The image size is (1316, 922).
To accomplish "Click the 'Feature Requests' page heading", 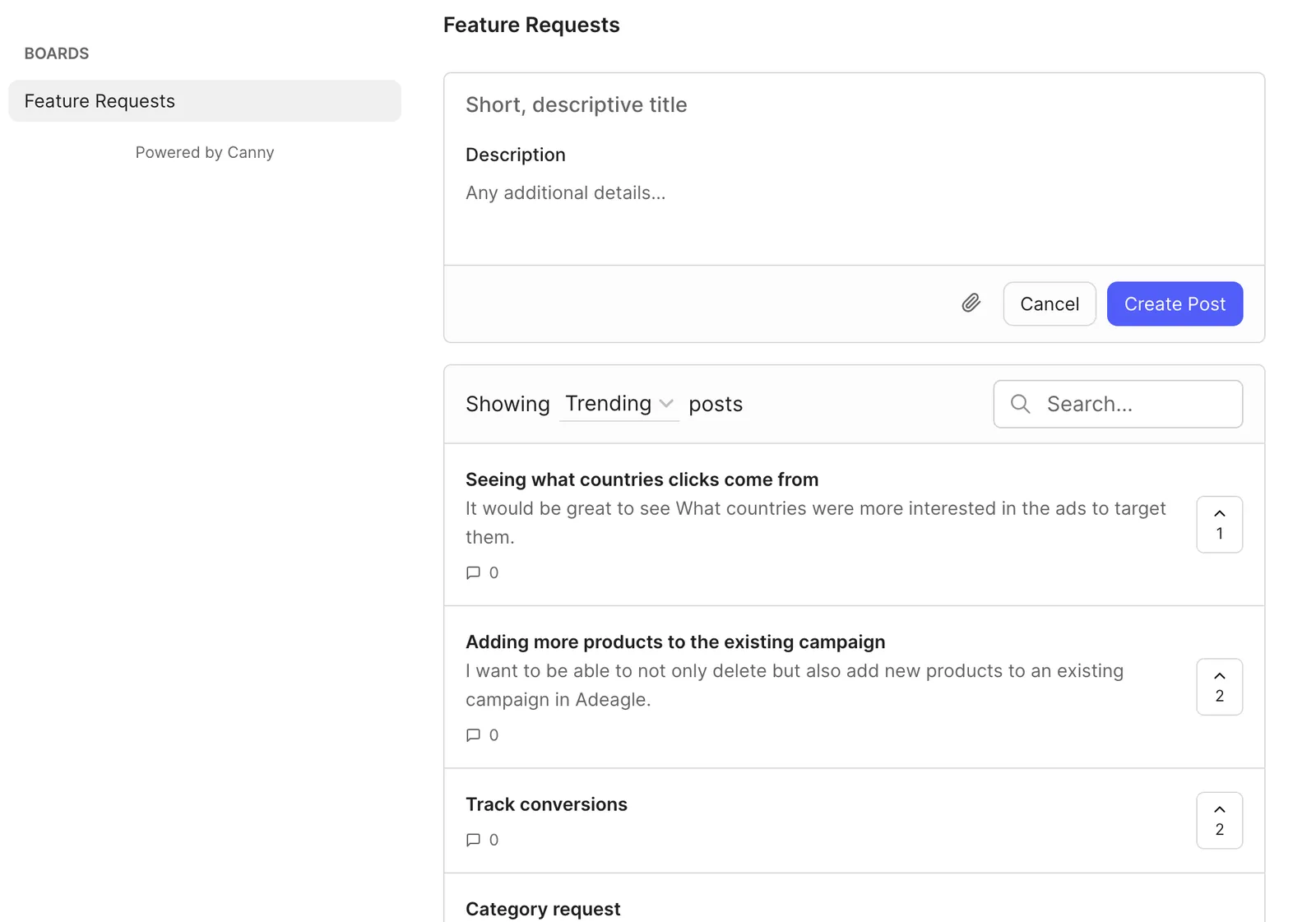I will [531, 25].
